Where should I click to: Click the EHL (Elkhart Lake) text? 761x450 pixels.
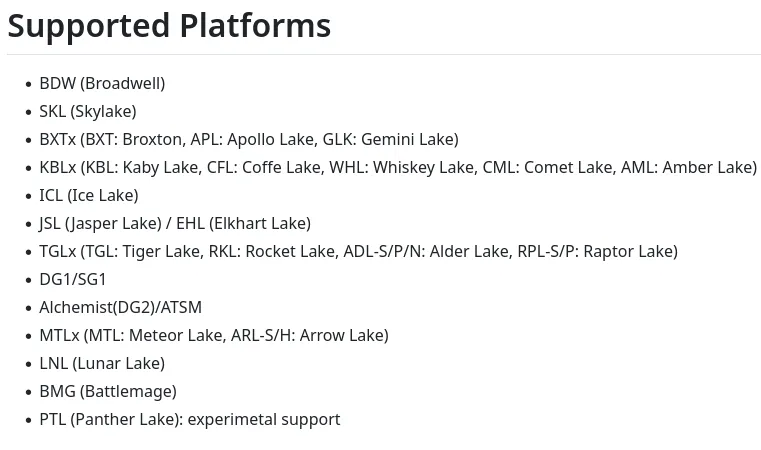point(244,224)
